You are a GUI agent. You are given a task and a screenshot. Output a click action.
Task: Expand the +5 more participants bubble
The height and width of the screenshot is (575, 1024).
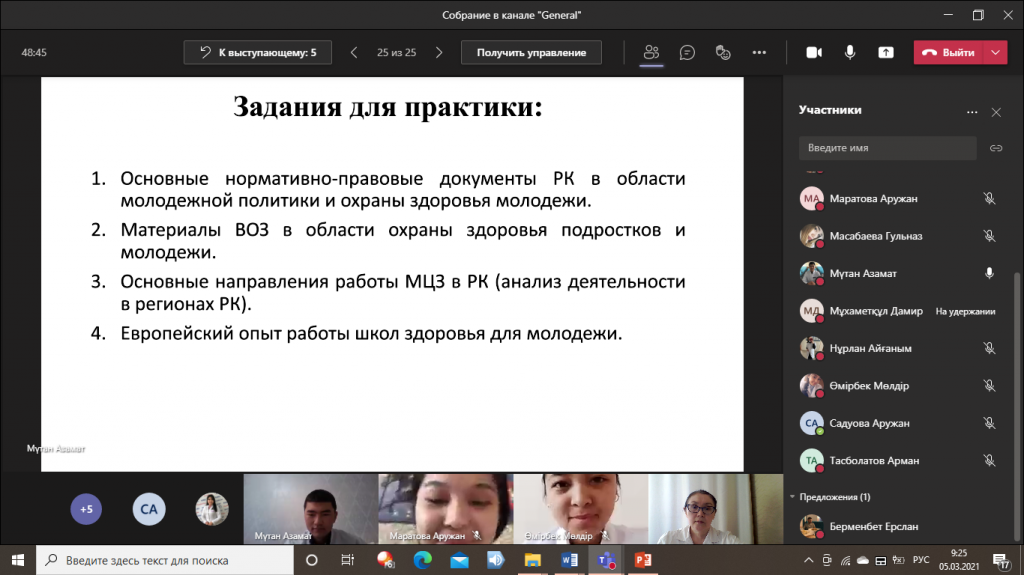pyautogui.click(x=86, y=509)
